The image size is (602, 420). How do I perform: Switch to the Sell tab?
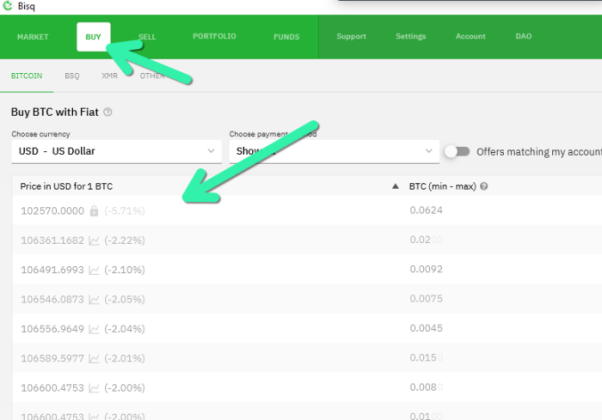[x=147, y=37]
